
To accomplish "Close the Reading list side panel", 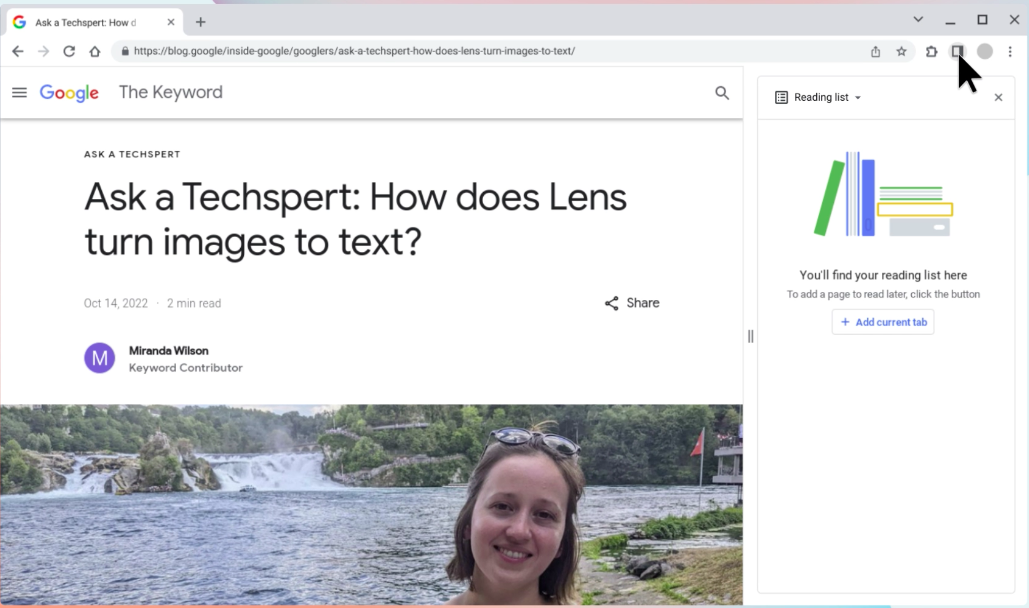I will pyautogui.click(x=998, y=97).
